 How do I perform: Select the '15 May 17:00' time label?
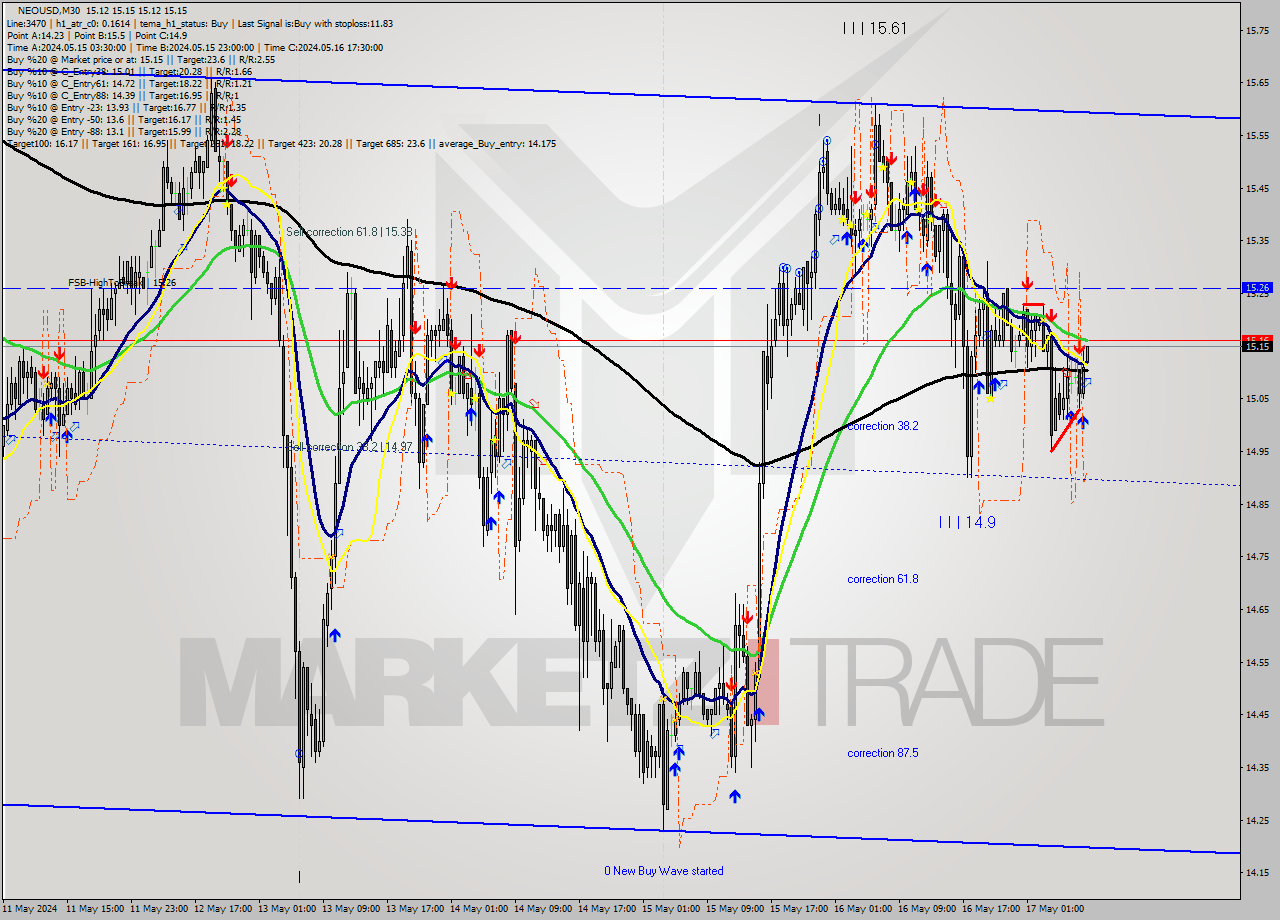click(799, 909)
